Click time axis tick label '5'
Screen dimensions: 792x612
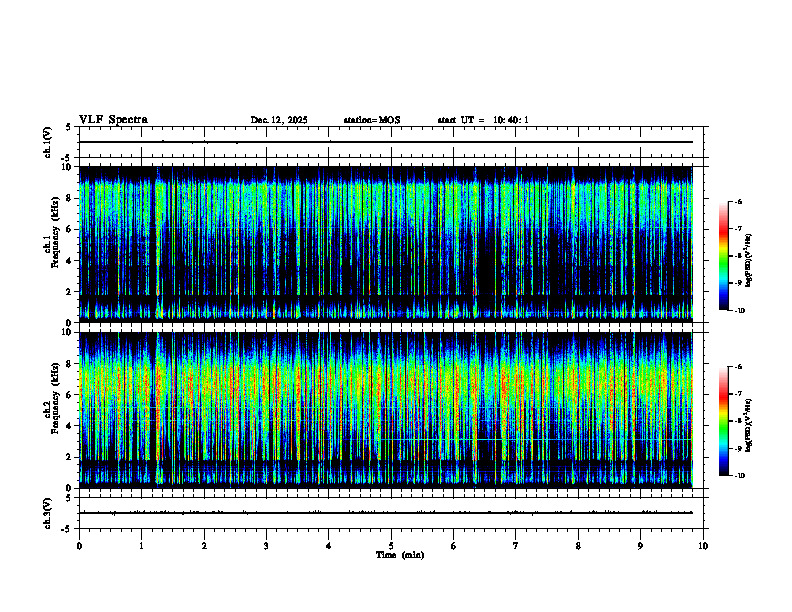[x=391, y=546]
